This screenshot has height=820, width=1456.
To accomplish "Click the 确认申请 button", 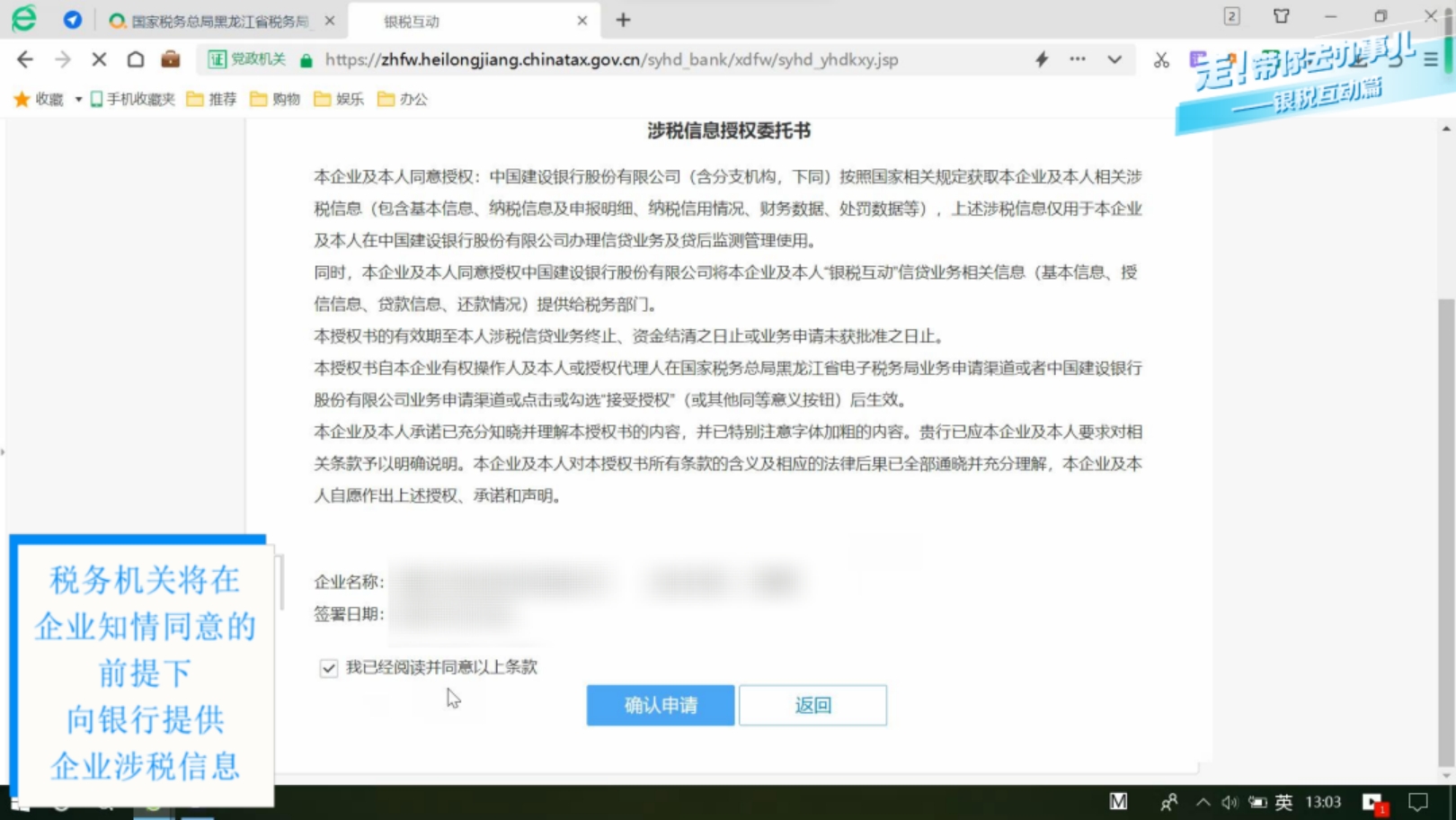I will (x=661, y=705).
